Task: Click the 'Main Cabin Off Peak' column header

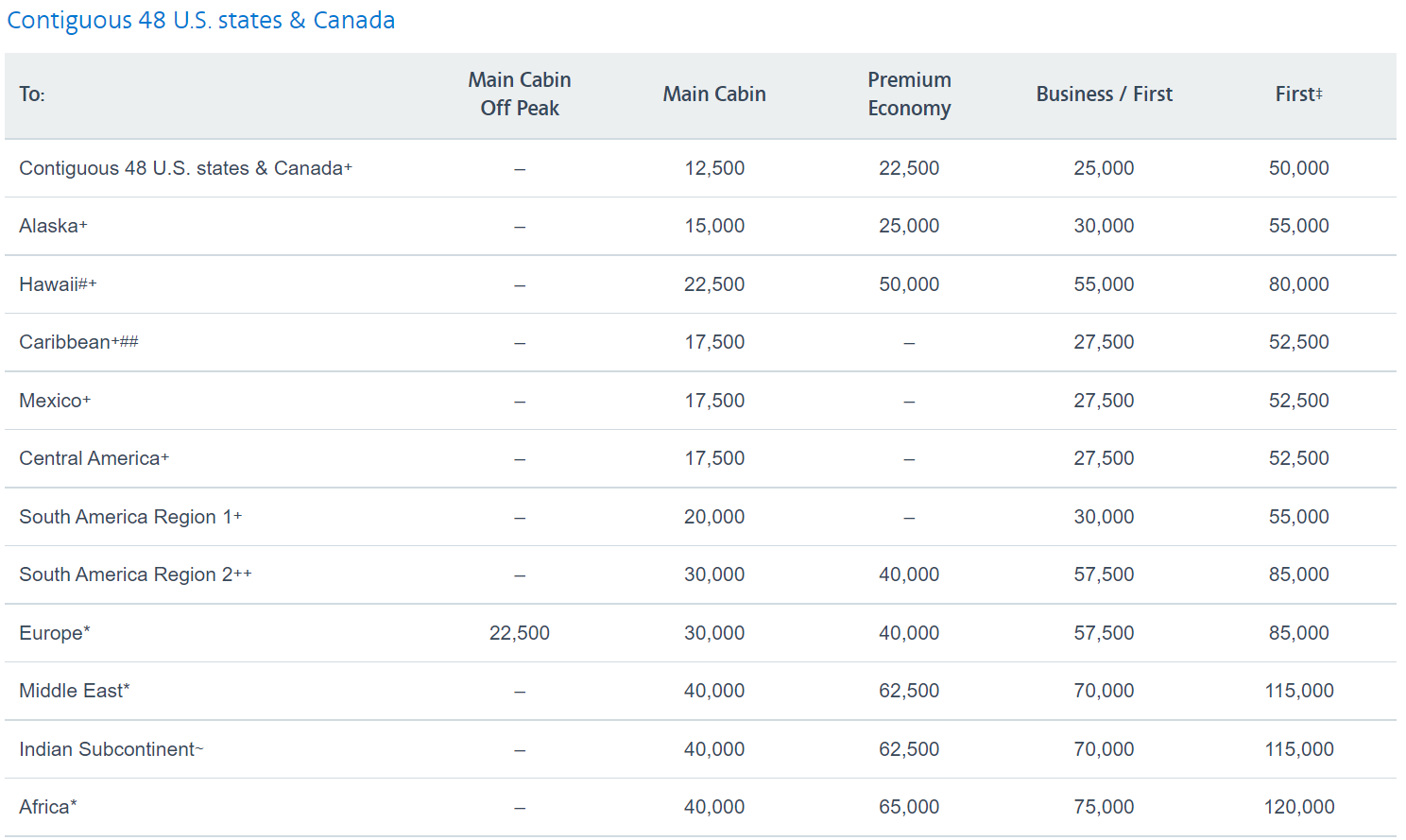Action: point(519,94)
